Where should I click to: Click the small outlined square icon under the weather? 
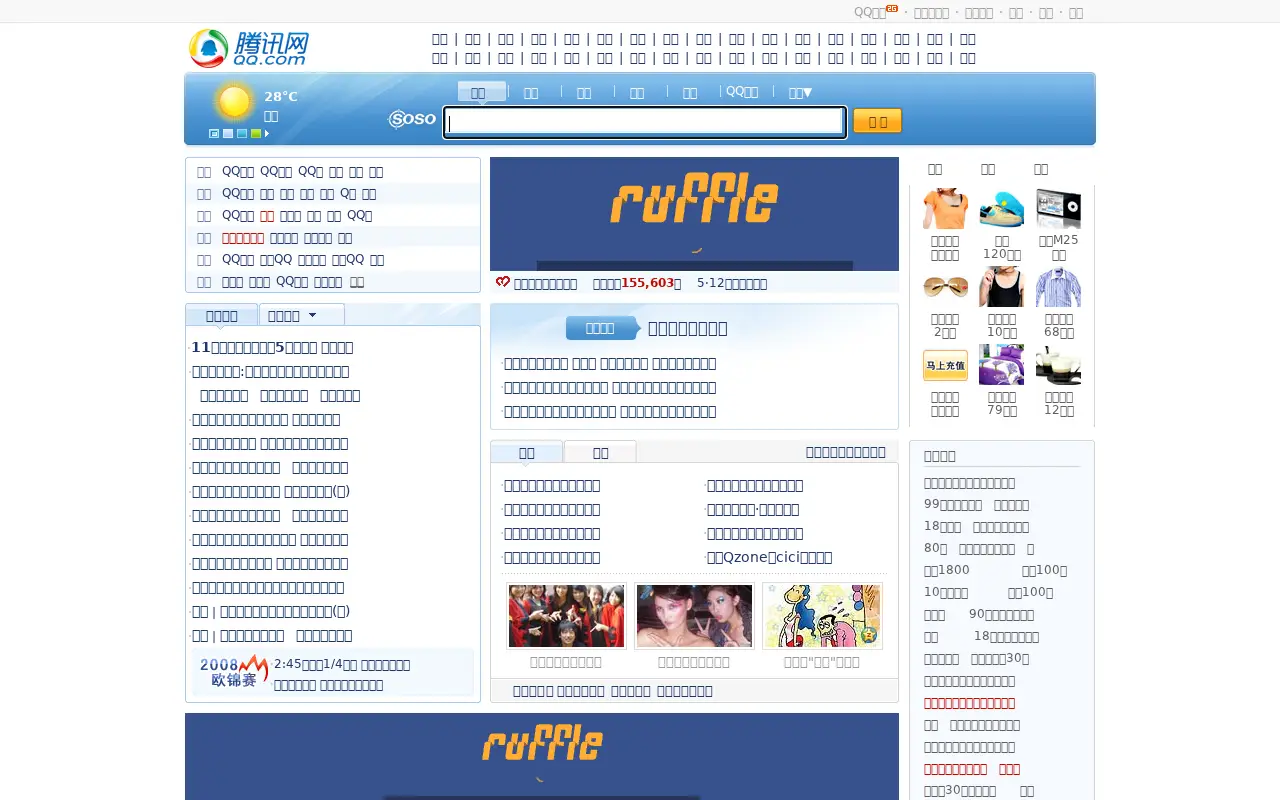coord(214,134)
